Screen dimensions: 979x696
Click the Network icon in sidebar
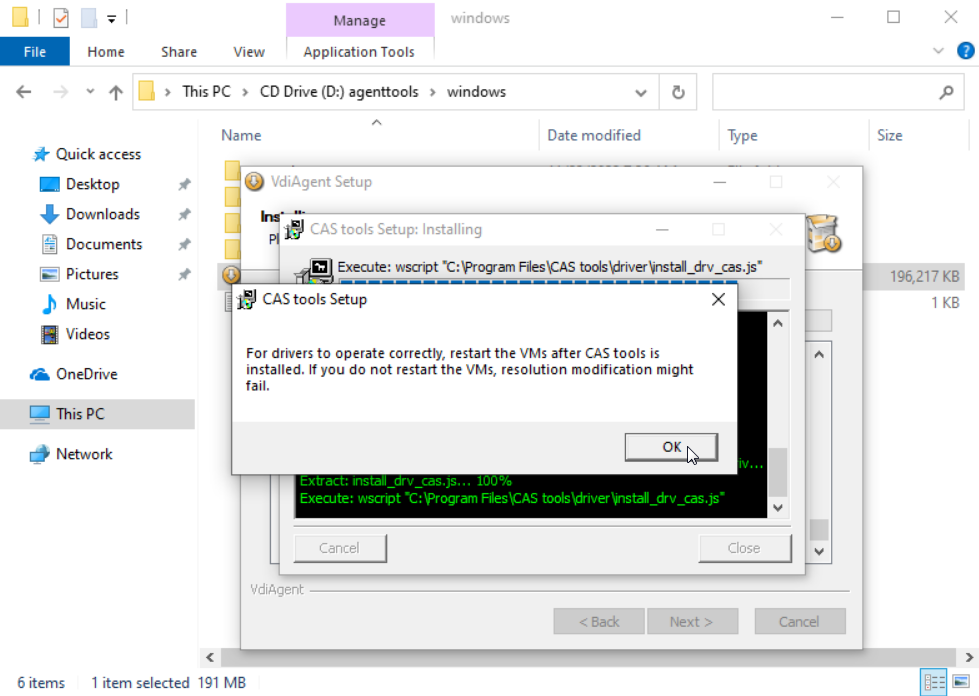[x=39, y=454]
